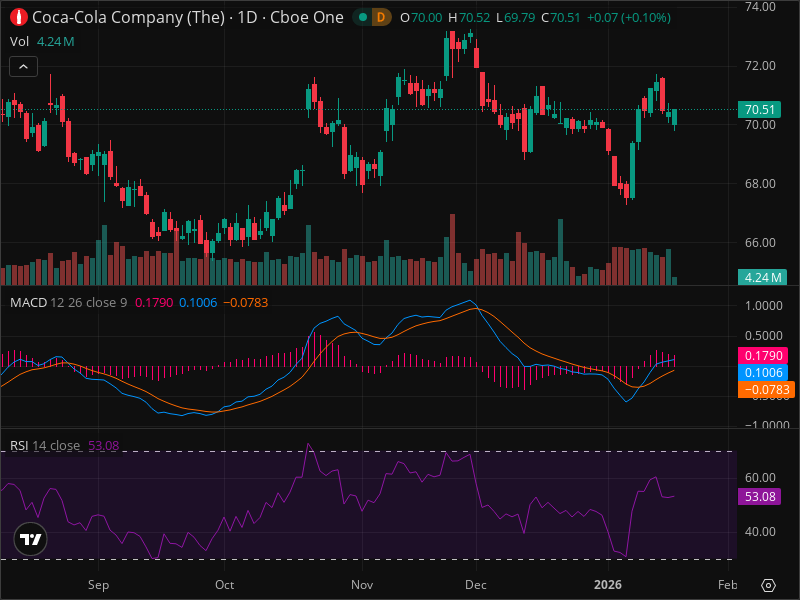Screen dimensions: 800x600
Task: Click the Coca-Cola logo icon
Action: pyautogui.click(x=19, y=17)
